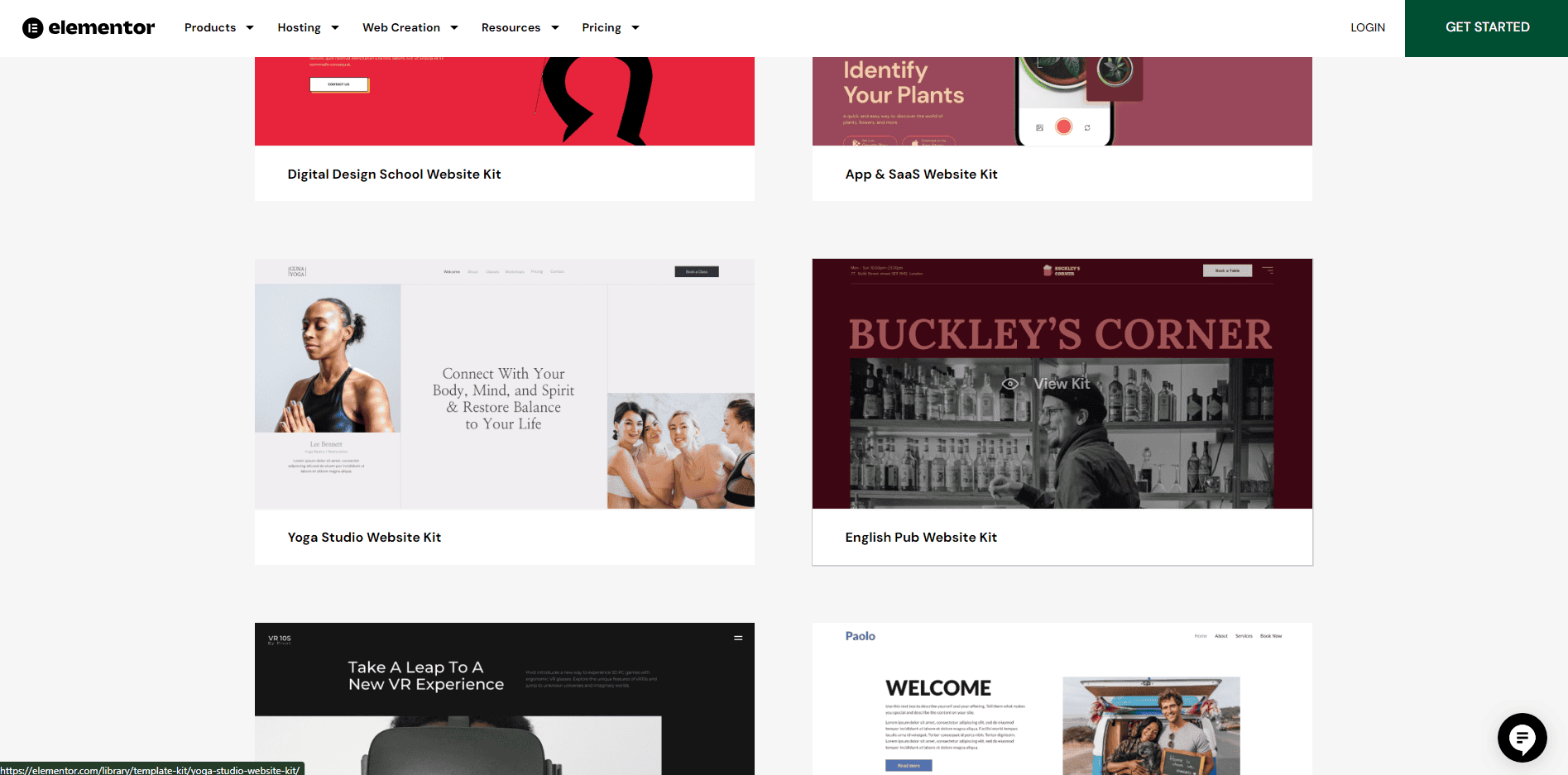Click hamburger icon in Buckley's Corner preview
The width and height of the screenshot is (1568, 775).
pyautogui.click(x=1268, y=270)
